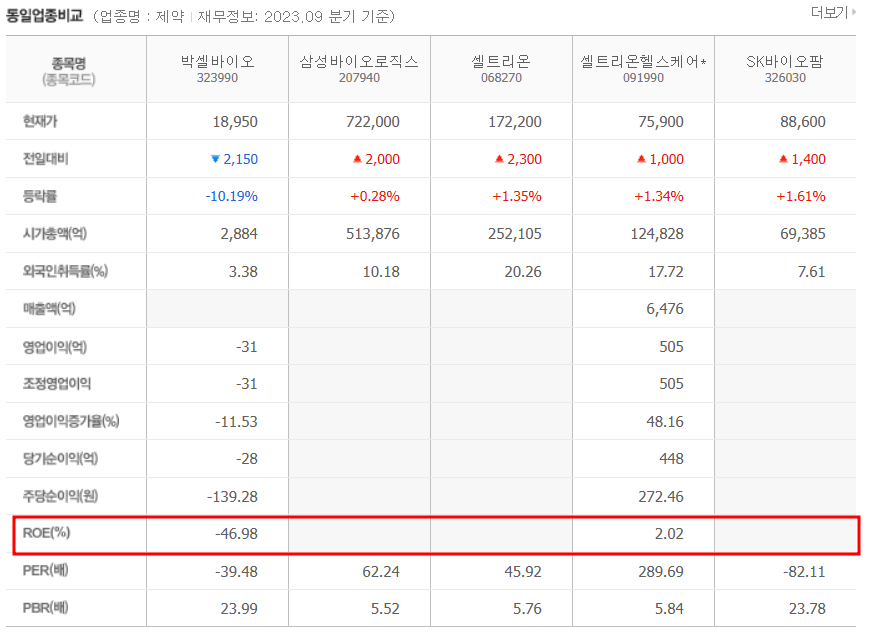Click the 영업이익증가율(%) row label
This screenshot has height=637, width=871.
[x=71, y=421]
